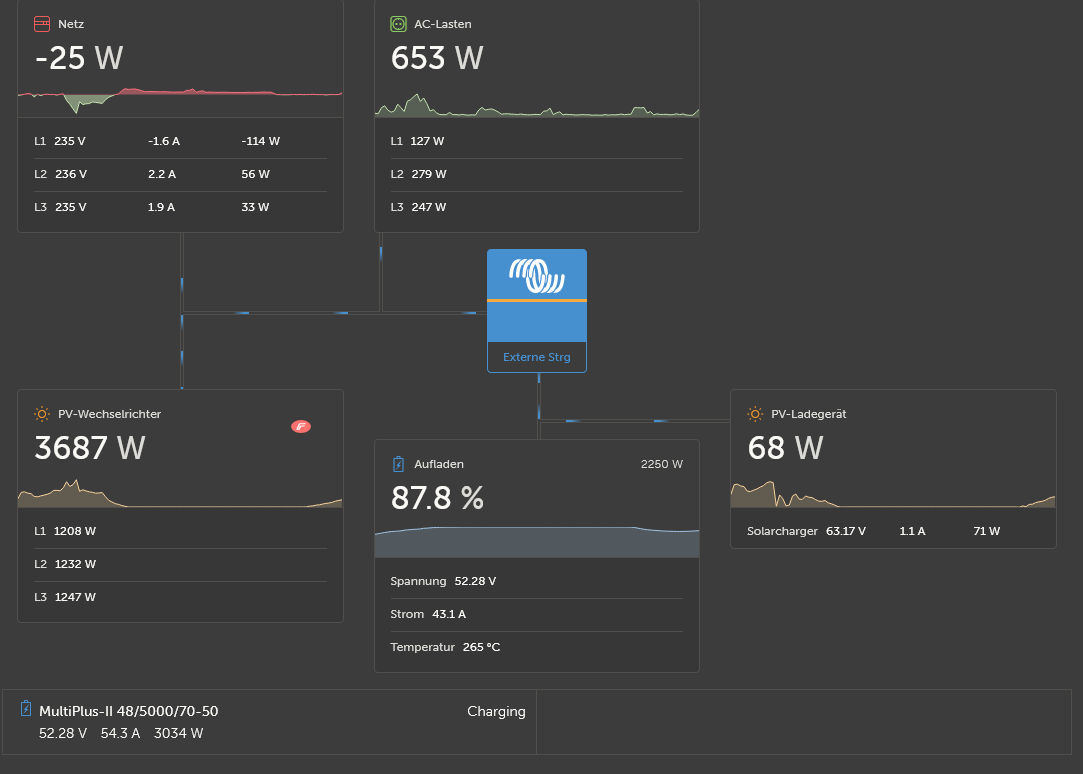Click the battery icon next to Aufladen
The width and height of the screenshot is (1083, 774).
tap(398, 464)
